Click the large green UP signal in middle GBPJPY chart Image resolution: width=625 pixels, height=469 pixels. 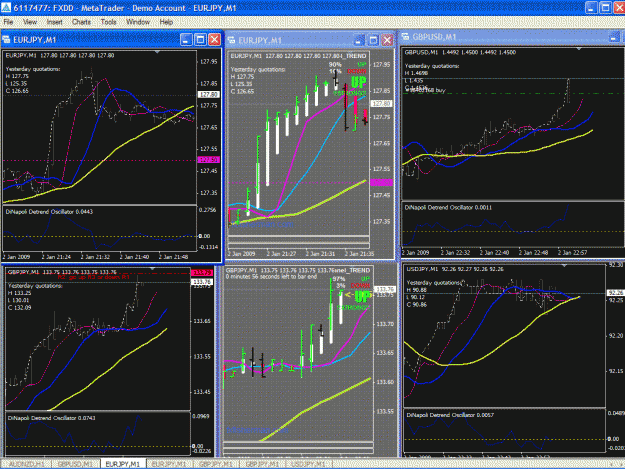click(363, 296)
